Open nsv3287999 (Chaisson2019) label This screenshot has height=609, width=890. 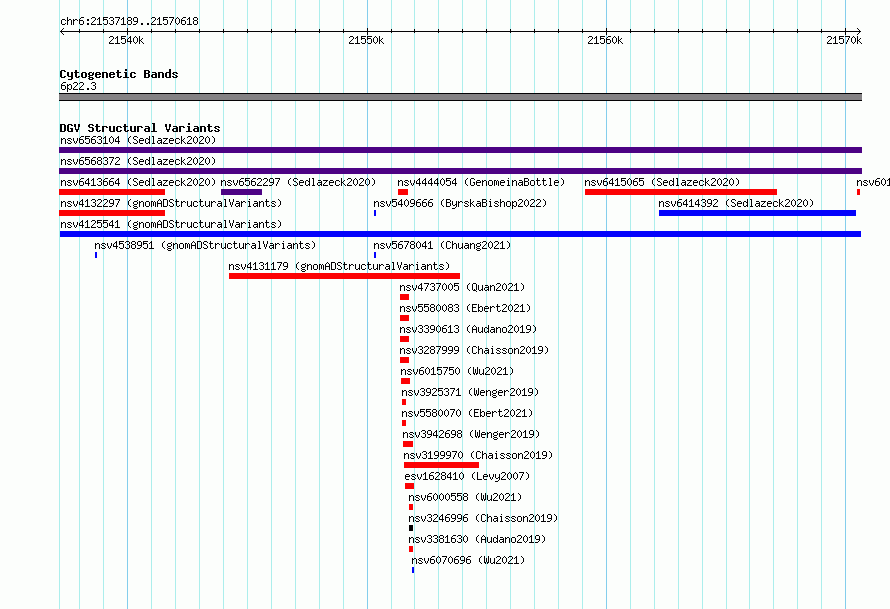474,350
